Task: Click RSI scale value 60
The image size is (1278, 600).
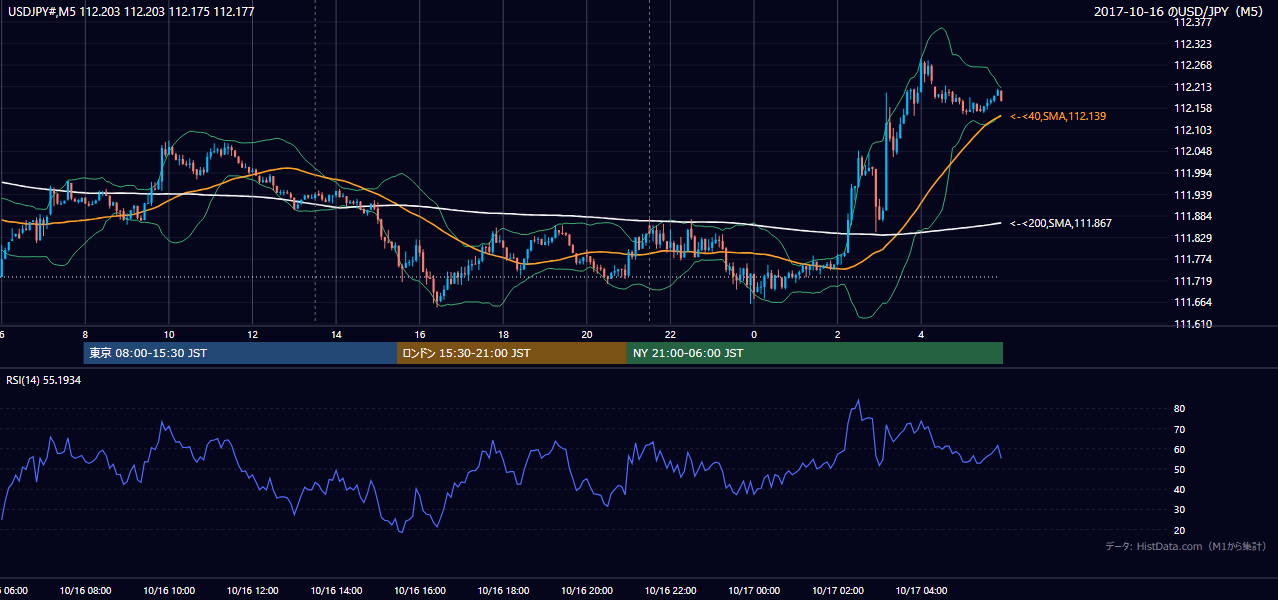Action: coord(1180,449)
